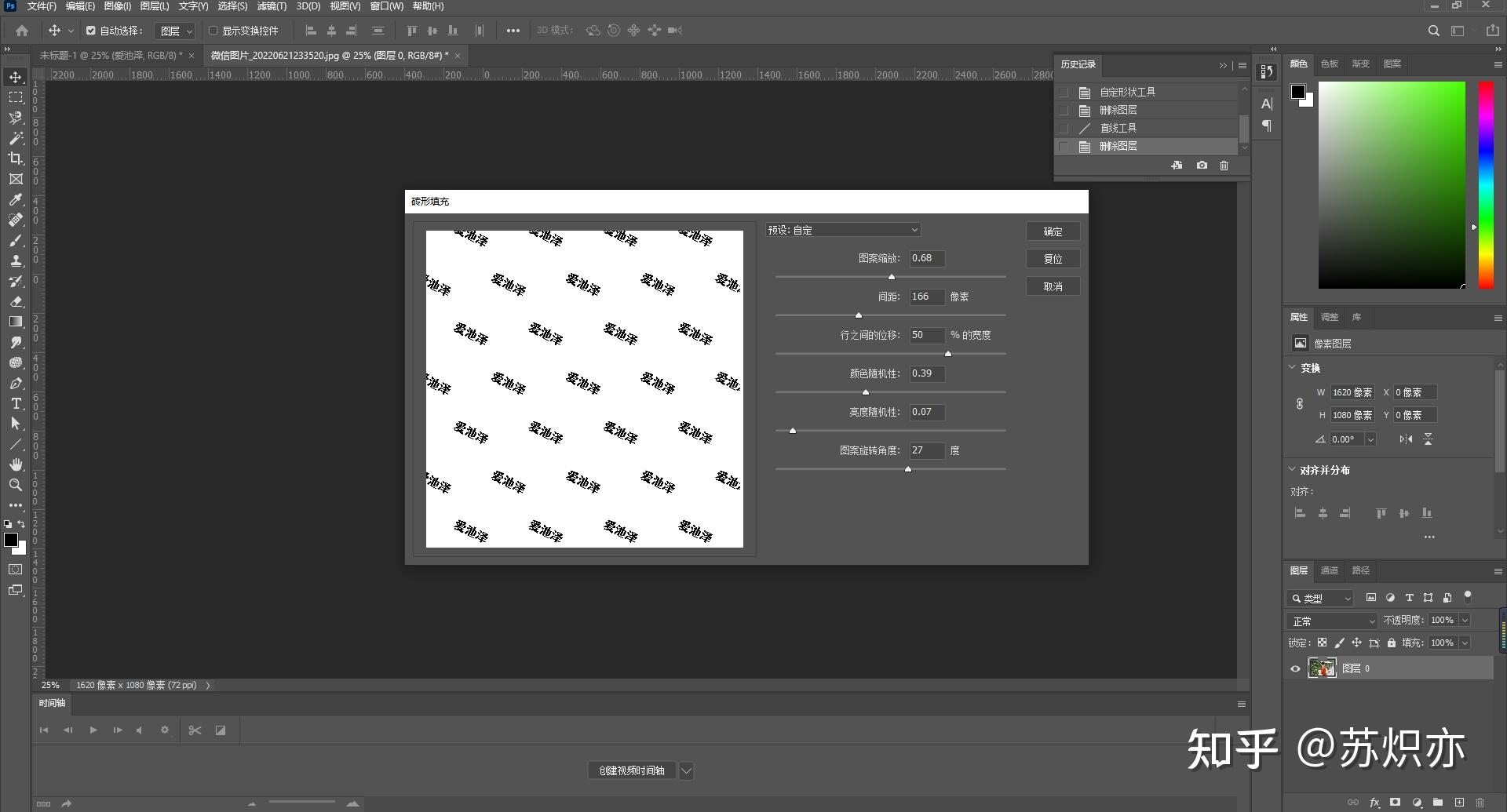This screenshot has width=1507, height=812.
Task: Select the Eraser tool
Action: pyautogui.click(x=16, y=301)
